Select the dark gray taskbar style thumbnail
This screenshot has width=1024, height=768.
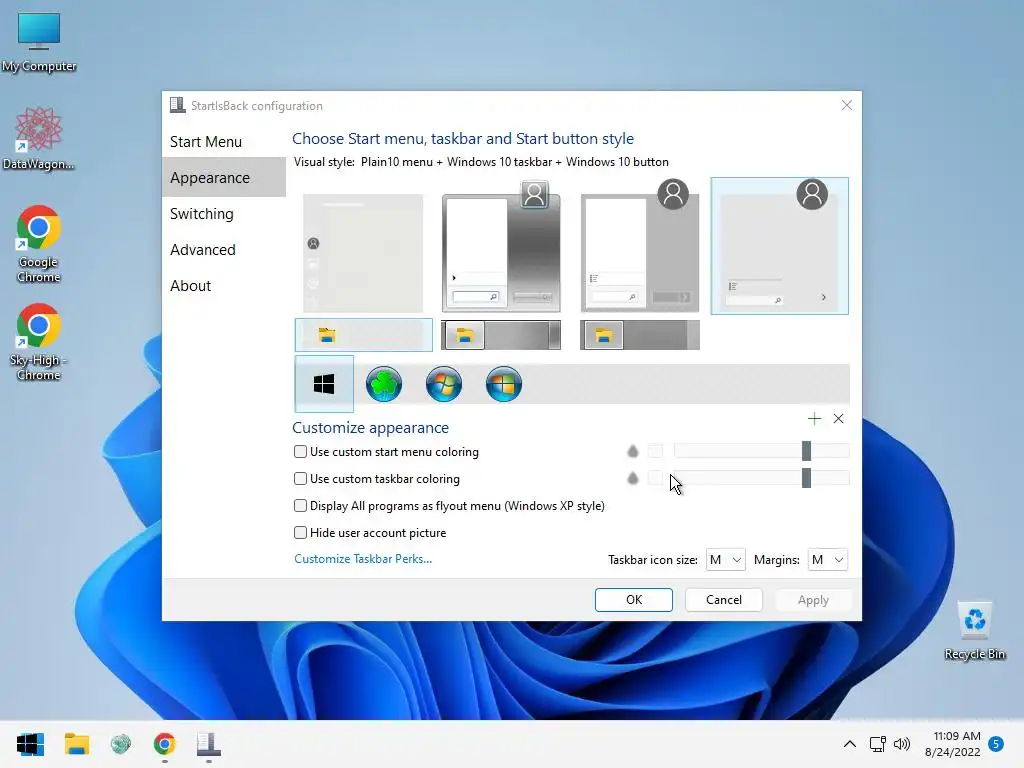[x=640, y=335]
